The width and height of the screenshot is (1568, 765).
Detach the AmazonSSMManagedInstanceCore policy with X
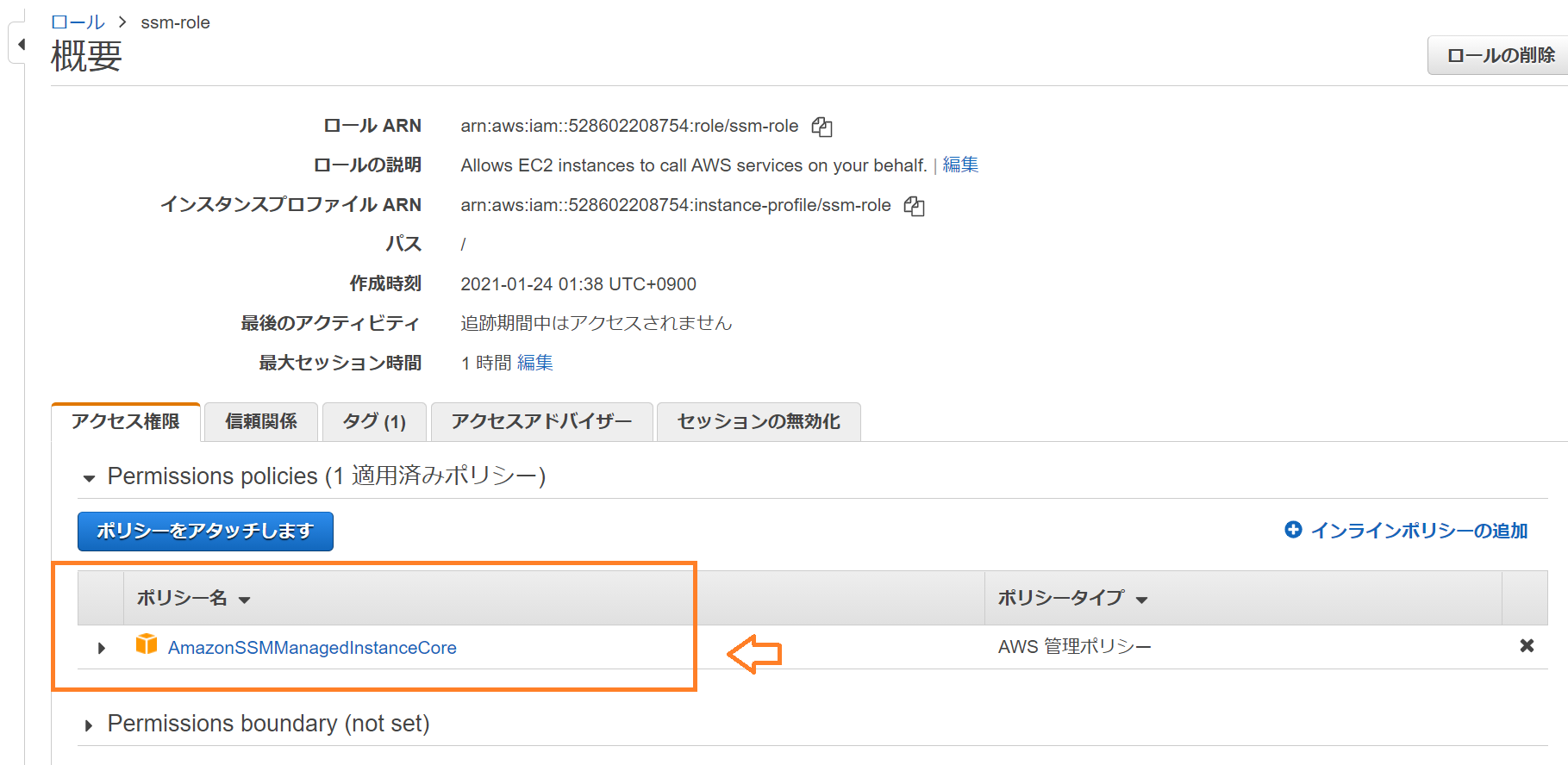(1527, 645)
